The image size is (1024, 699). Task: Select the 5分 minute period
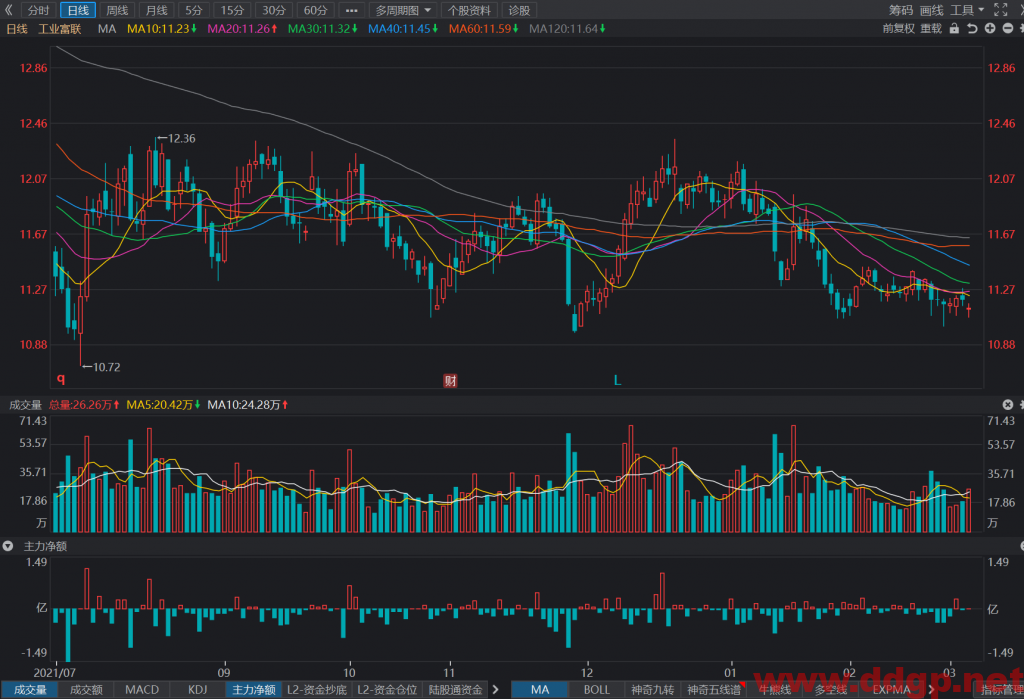coord(194,10)
